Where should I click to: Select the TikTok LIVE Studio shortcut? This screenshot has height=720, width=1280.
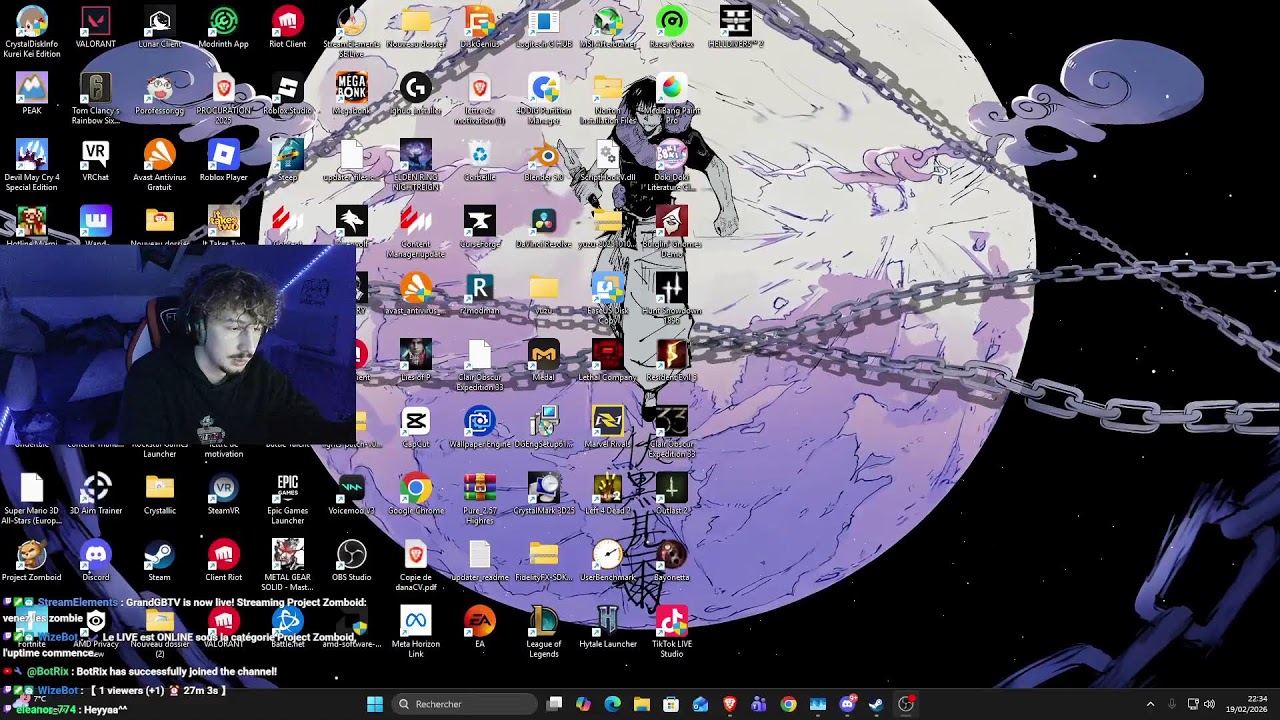tap(672, 632)
